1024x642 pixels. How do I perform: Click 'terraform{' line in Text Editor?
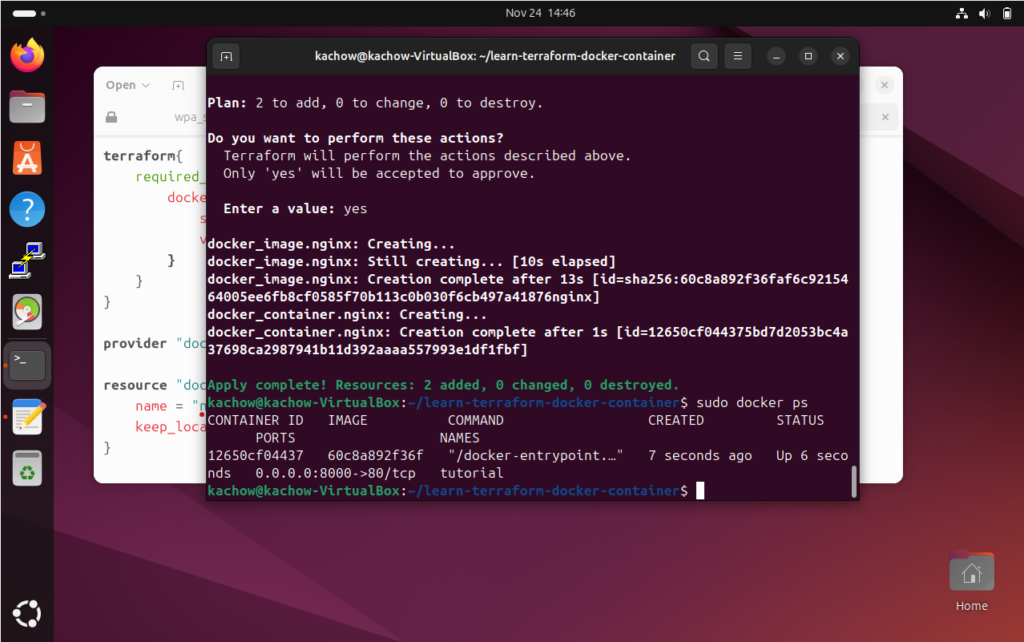click(143, 155)
